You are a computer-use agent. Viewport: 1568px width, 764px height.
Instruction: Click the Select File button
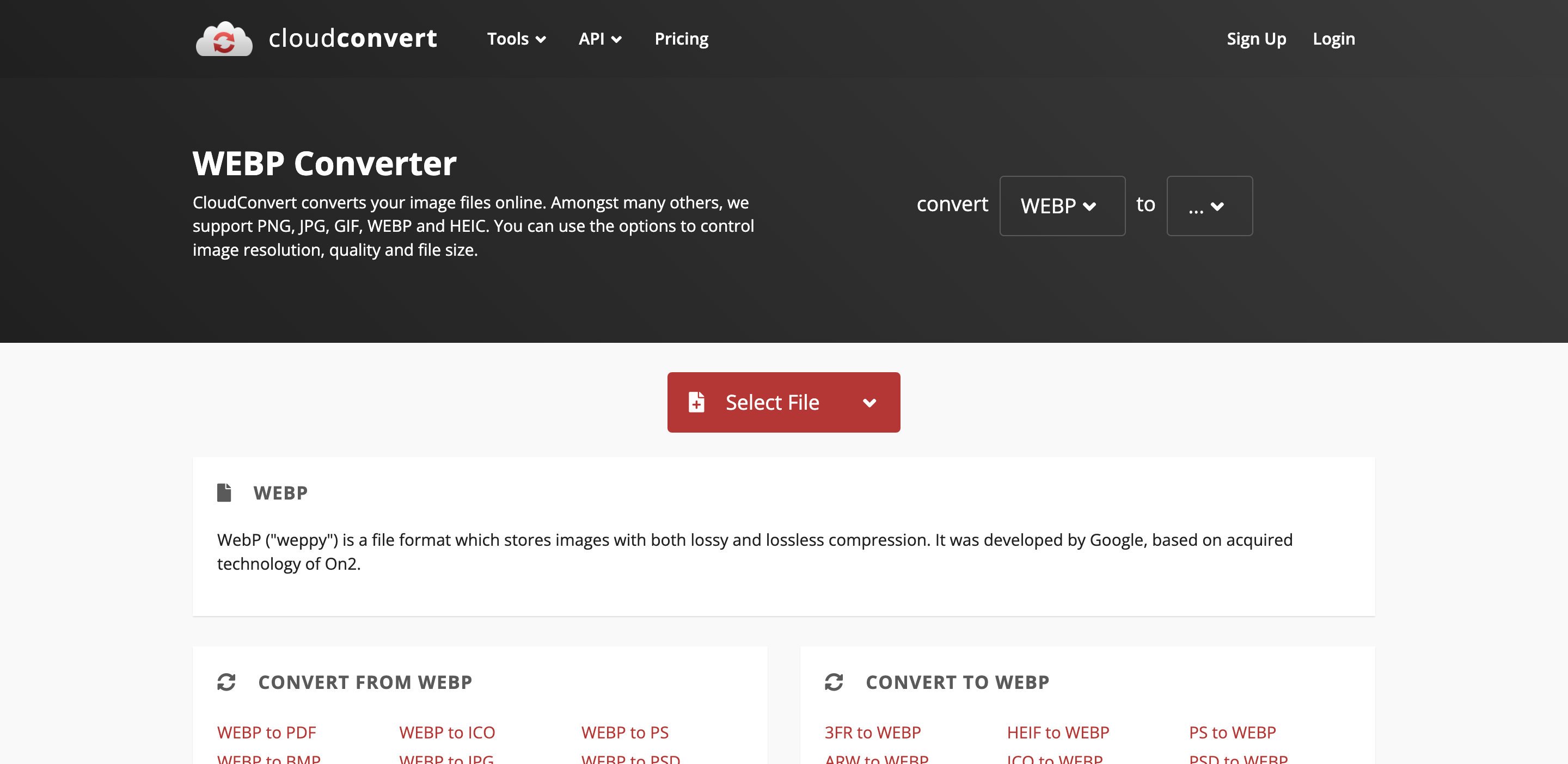pyautogui.click(x=783, y=402)
